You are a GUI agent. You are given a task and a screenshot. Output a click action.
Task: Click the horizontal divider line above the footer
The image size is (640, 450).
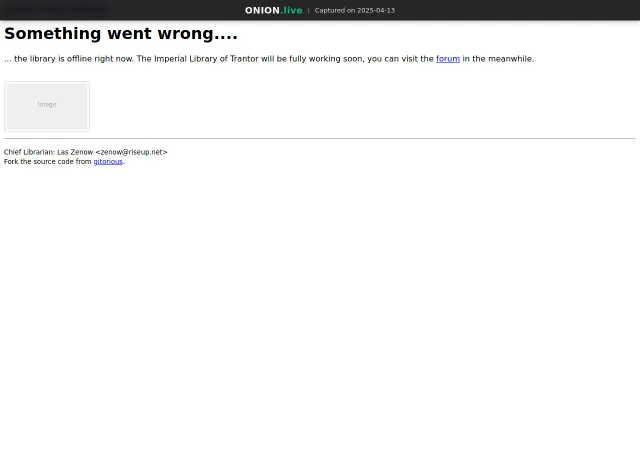(320, 138)
